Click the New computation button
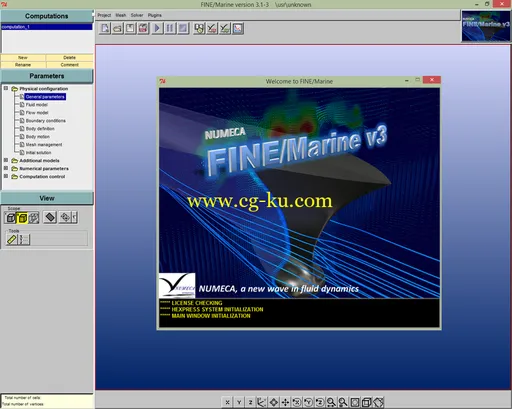This screenshot has width=512, height=409. point(23,57)
